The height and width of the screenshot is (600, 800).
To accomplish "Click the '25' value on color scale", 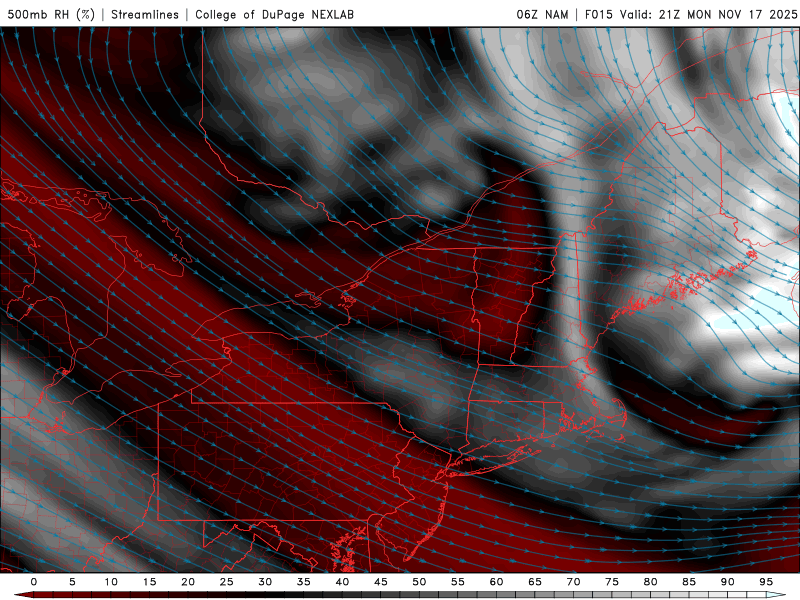I will 227,582.
